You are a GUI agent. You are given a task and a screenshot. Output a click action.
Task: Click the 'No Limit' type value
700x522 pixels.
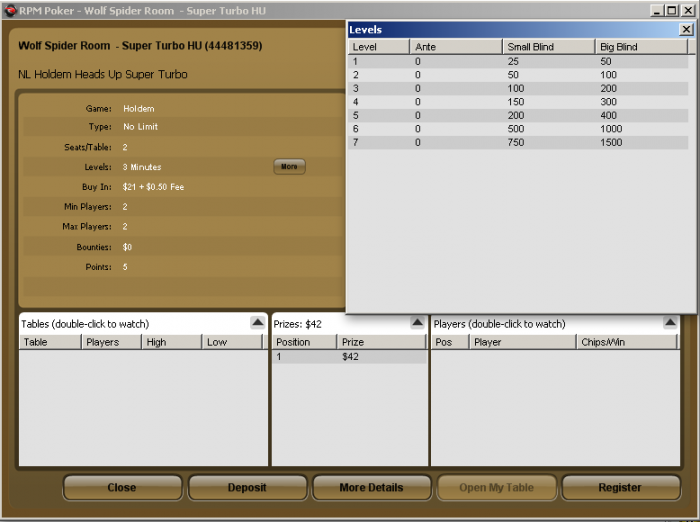140,127
